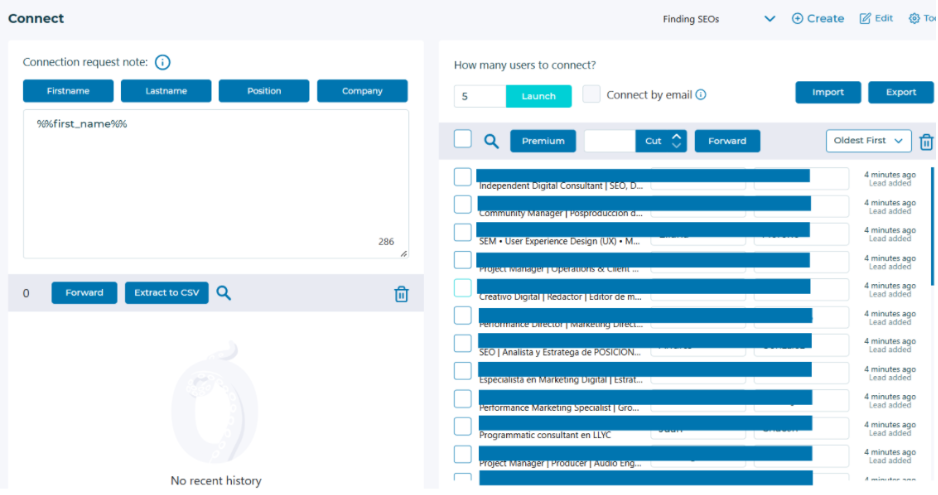Screen dimensions: 938x495
Task: Check the SEO Analista y Estratega lead
Action: click(462, 344)
